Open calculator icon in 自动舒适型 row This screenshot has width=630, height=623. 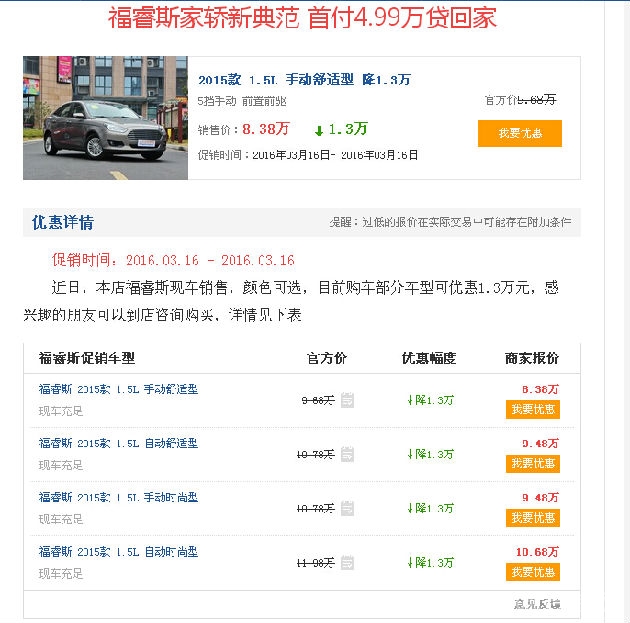[x=347, y=454]
